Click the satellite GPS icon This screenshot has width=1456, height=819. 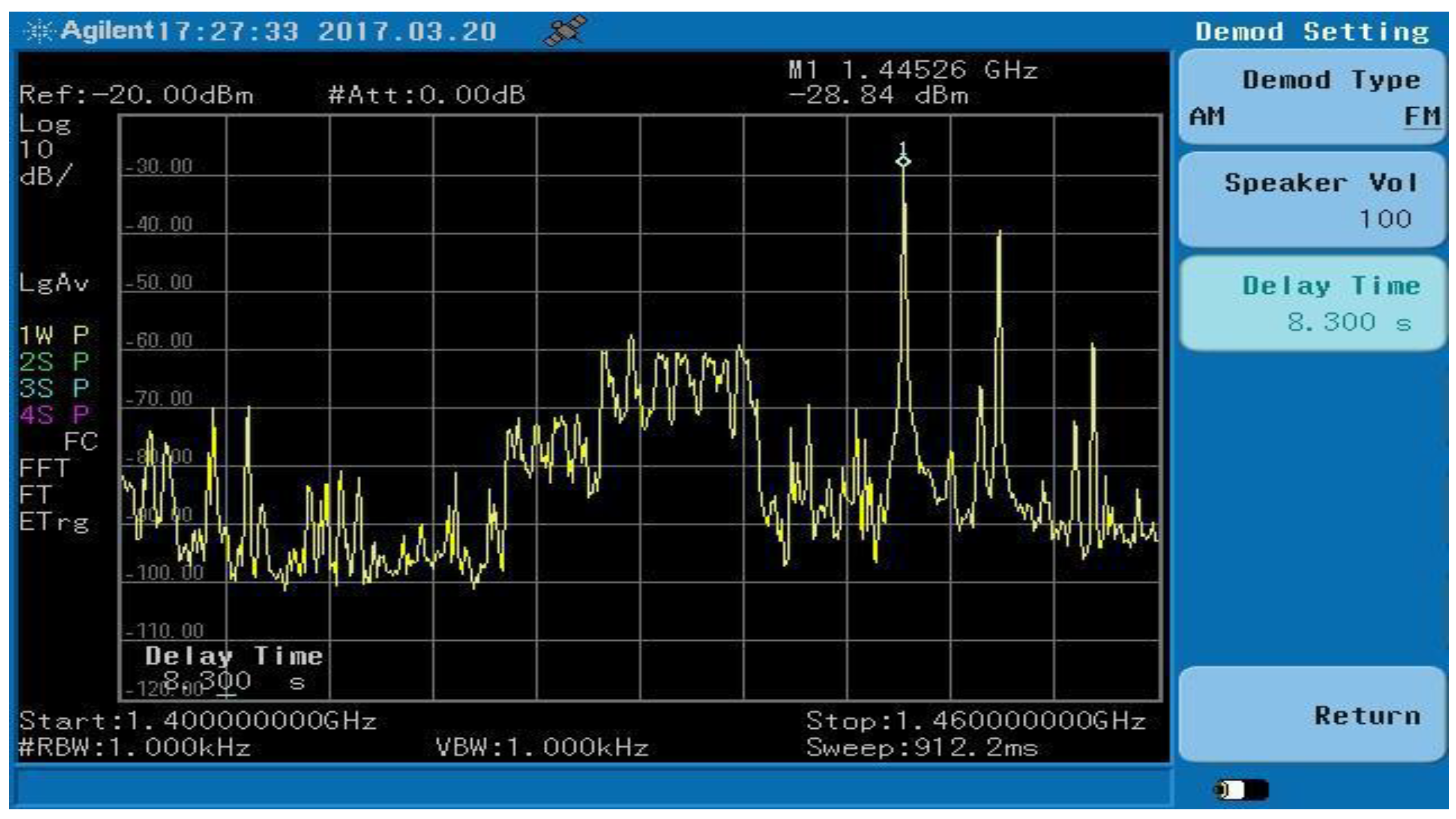[x=567, y=29]
